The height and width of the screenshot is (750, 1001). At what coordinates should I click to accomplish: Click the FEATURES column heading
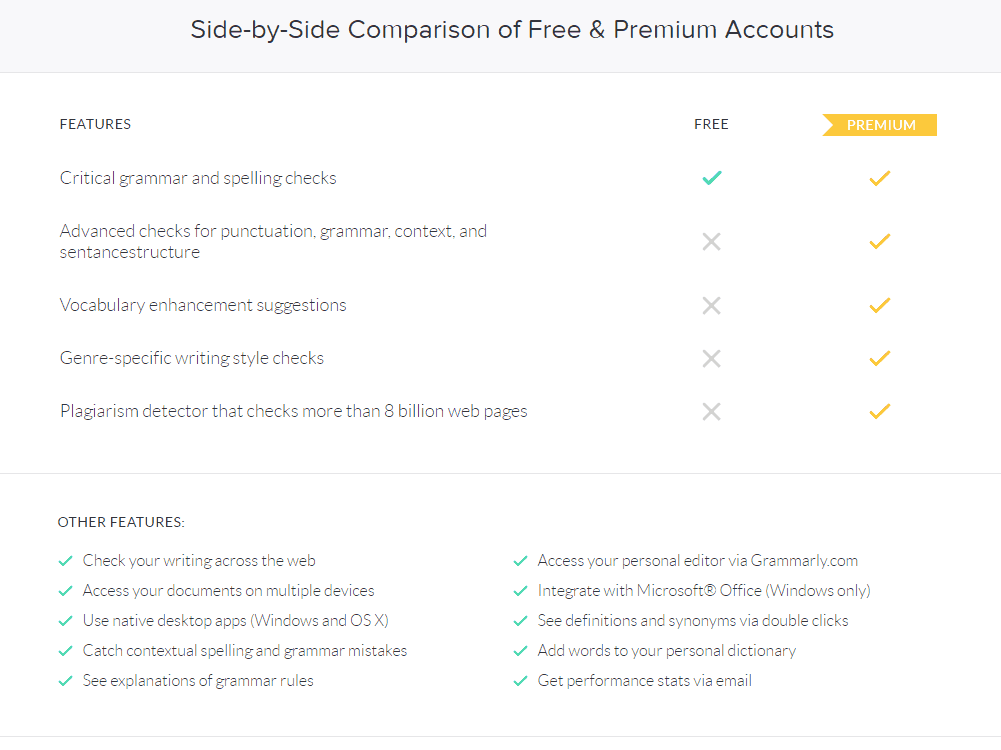click(x=95, y=124)
